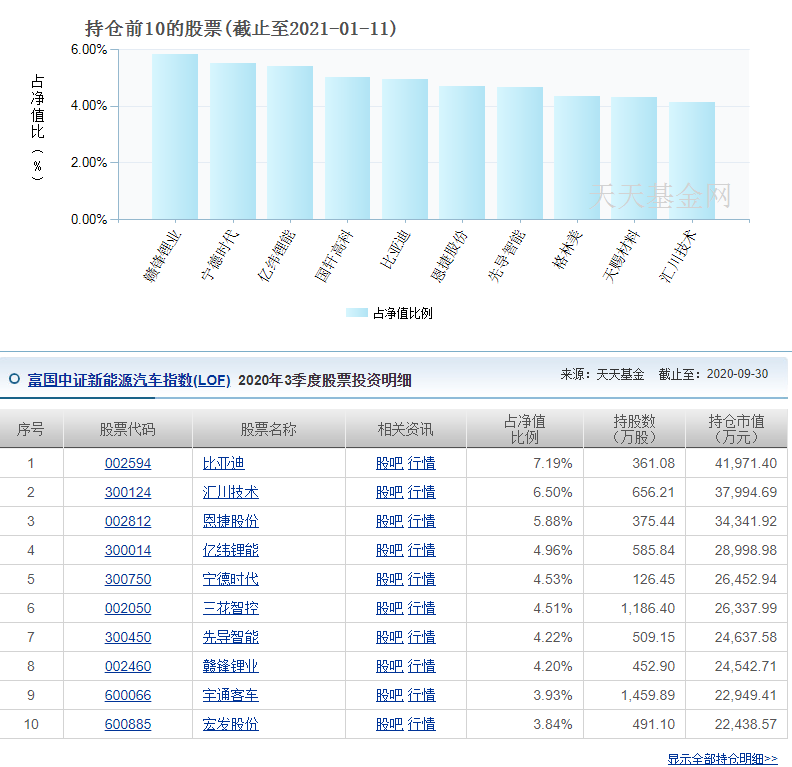The image size is (792, 767).
Task: Click 行情 link in 恩捷股份 row
Action: [x=421, y=521]
